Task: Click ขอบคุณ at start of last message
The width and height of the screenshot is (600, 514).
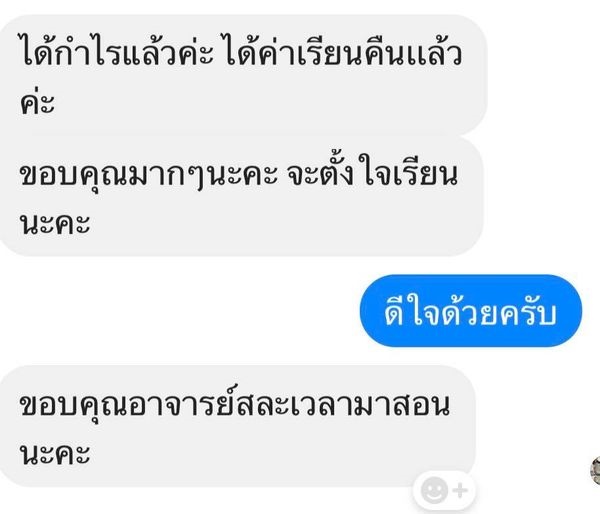Action: click(74, 406)
